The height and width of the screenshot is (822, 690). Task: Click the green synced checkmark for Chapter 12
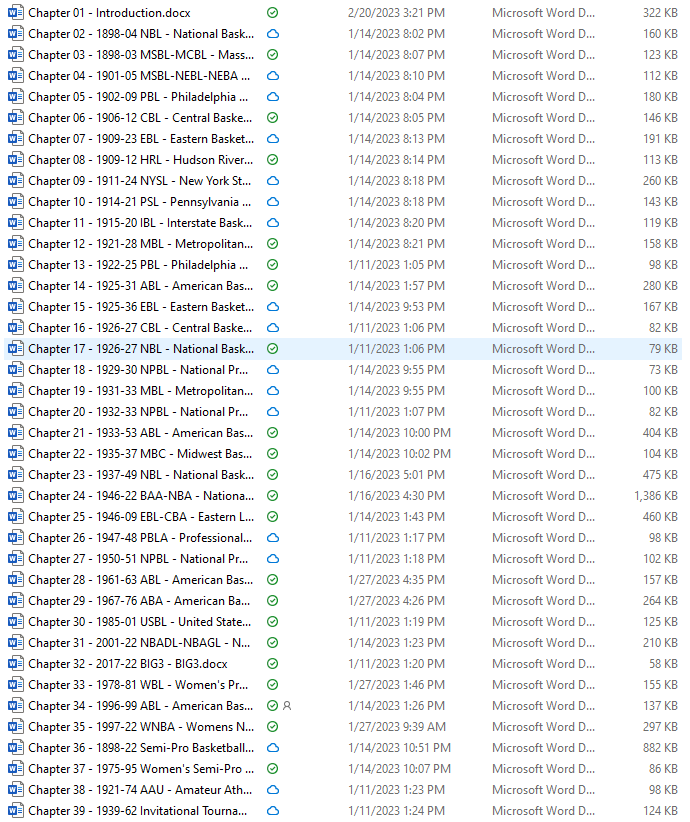click(x=273, y=244)
